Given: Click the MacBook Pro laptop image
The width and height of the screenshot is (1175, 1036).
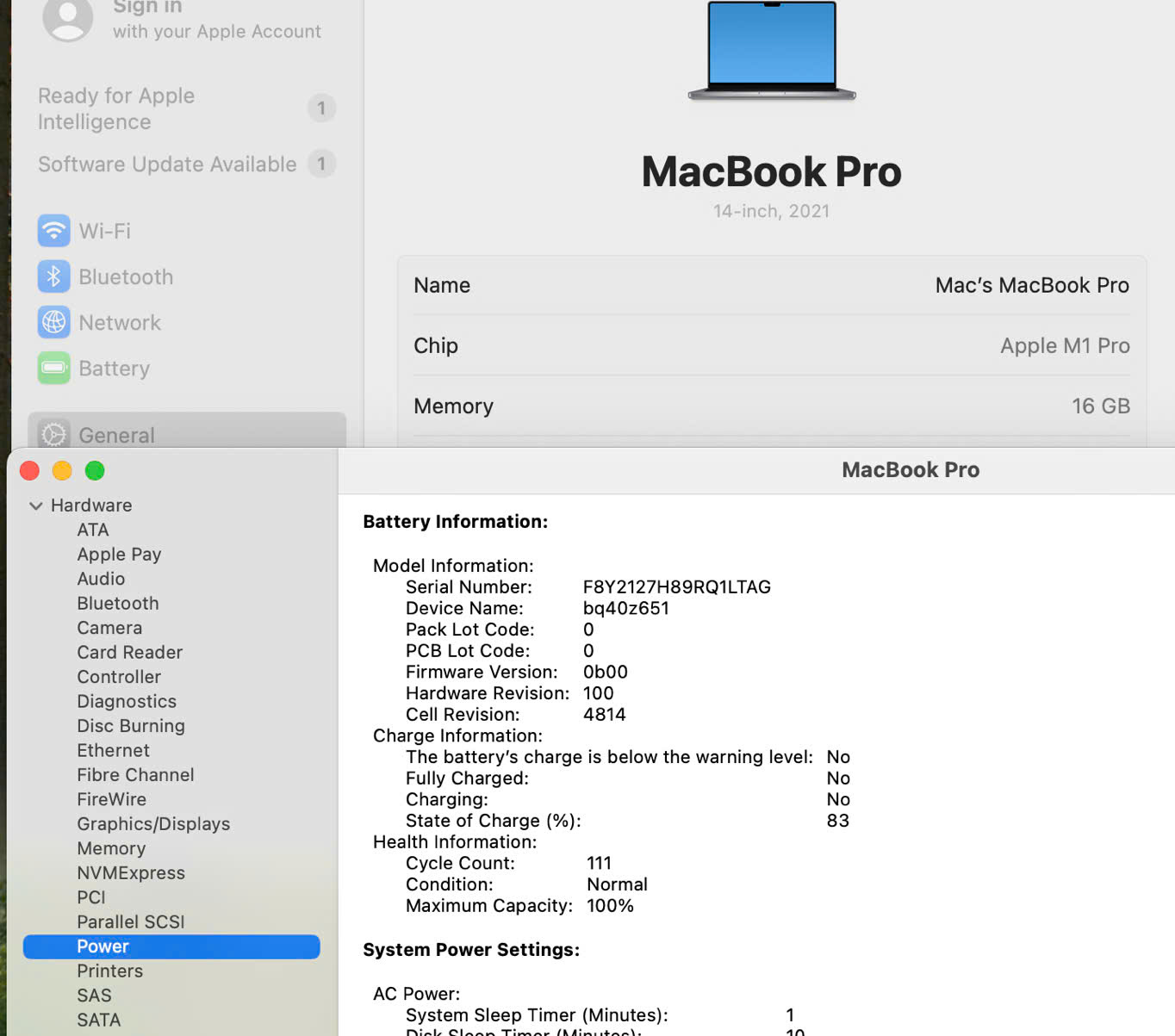Looking at the screenshot, I should (771, 50).
